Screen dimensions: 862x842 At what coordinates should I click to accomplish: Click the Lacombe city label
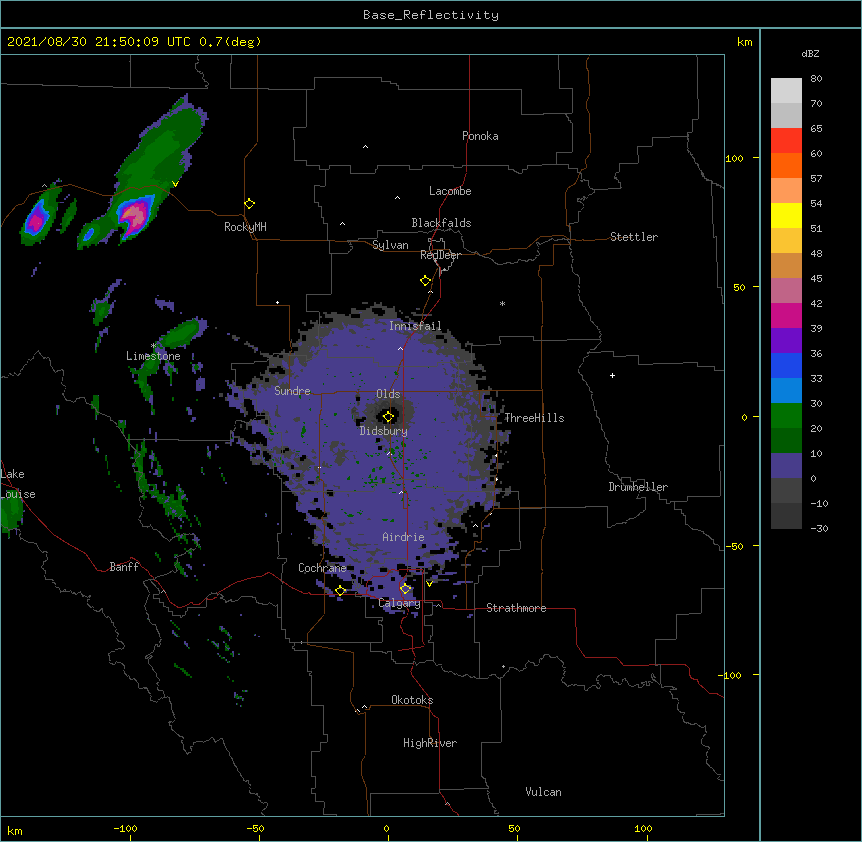pyautogui.click(x=450, y=191)
